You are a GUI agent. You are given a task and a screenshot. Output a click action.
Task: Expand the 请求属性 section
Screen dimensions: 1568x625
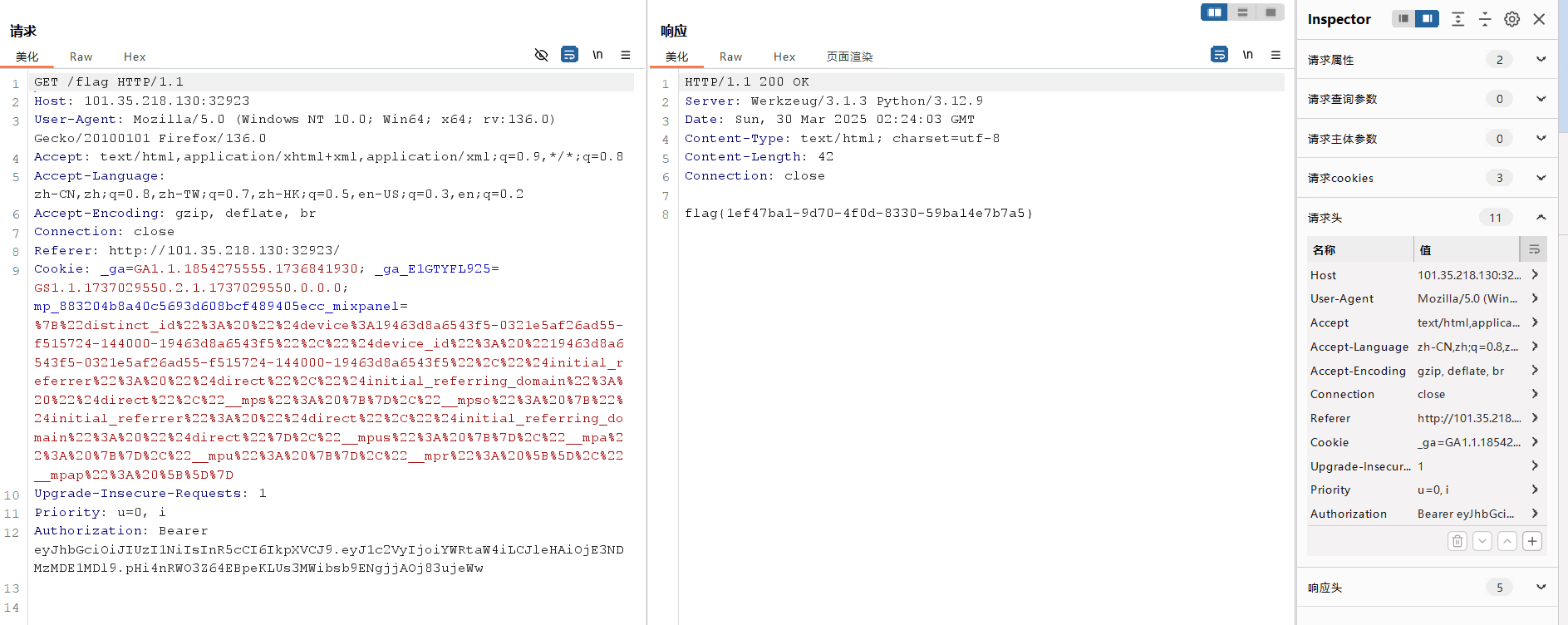tap(1541, 59)
